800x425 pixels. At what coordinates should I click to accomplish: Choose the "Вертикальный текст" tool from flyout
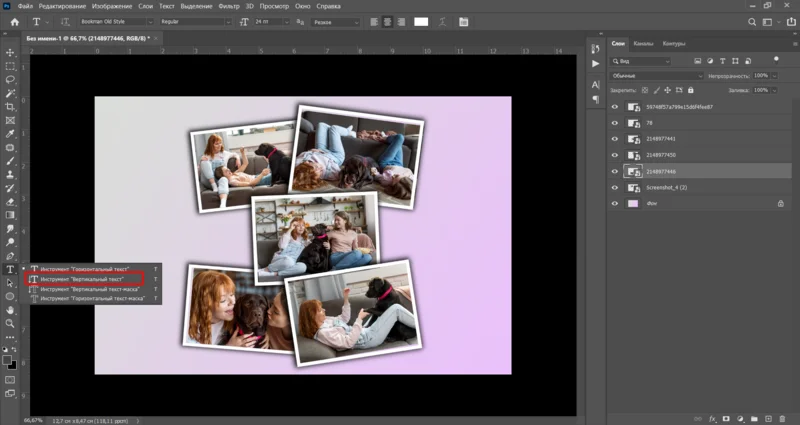[x=84, y=279]
